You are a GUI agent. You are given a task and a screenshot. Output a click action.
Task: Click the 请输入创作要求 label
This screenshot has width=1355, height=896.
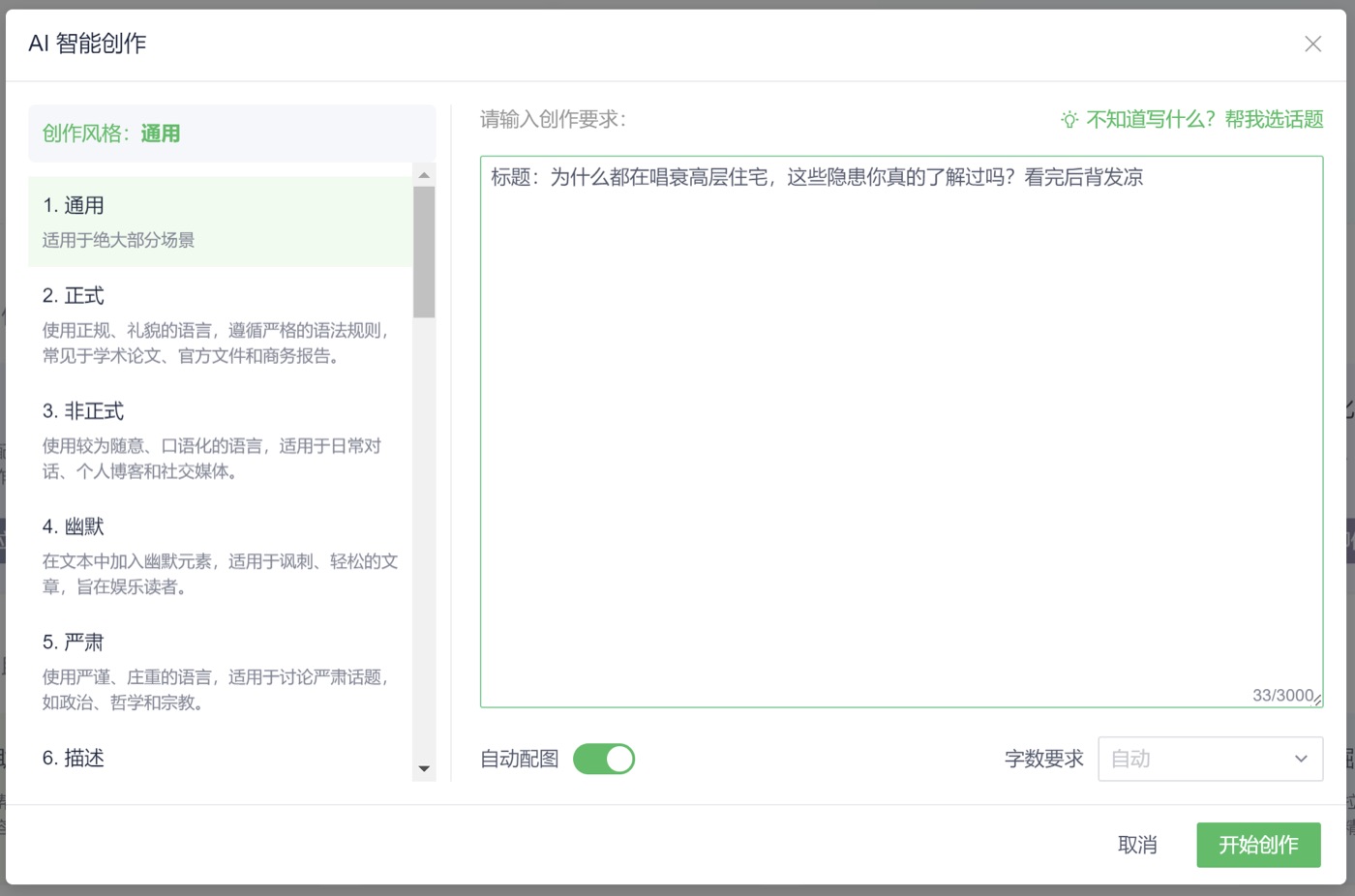coord(553,119)
